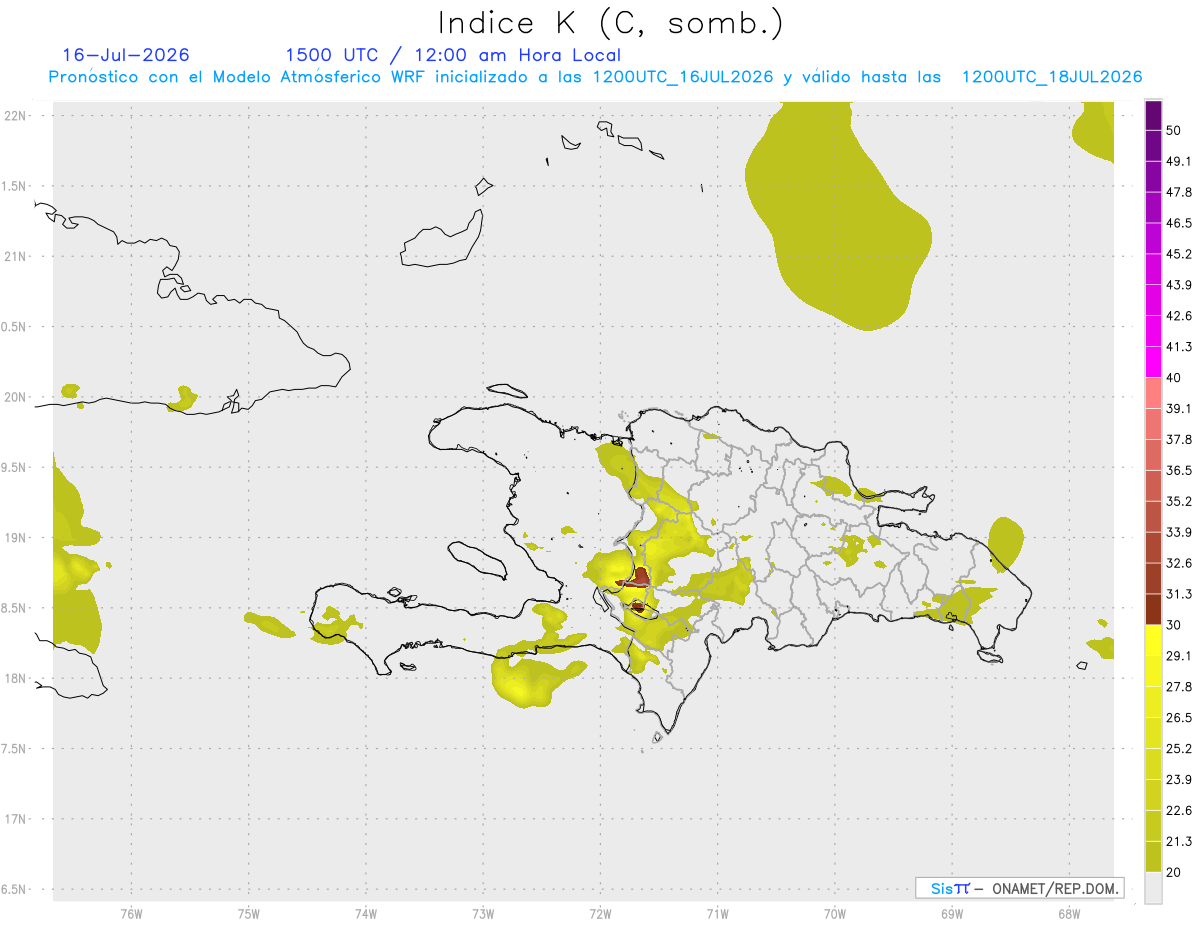Click the '1500 UTC / 12:00 am Hora Local' text
Image resolution: width=1200 pixels, height=927 pixels.
[x=453, y=55]
